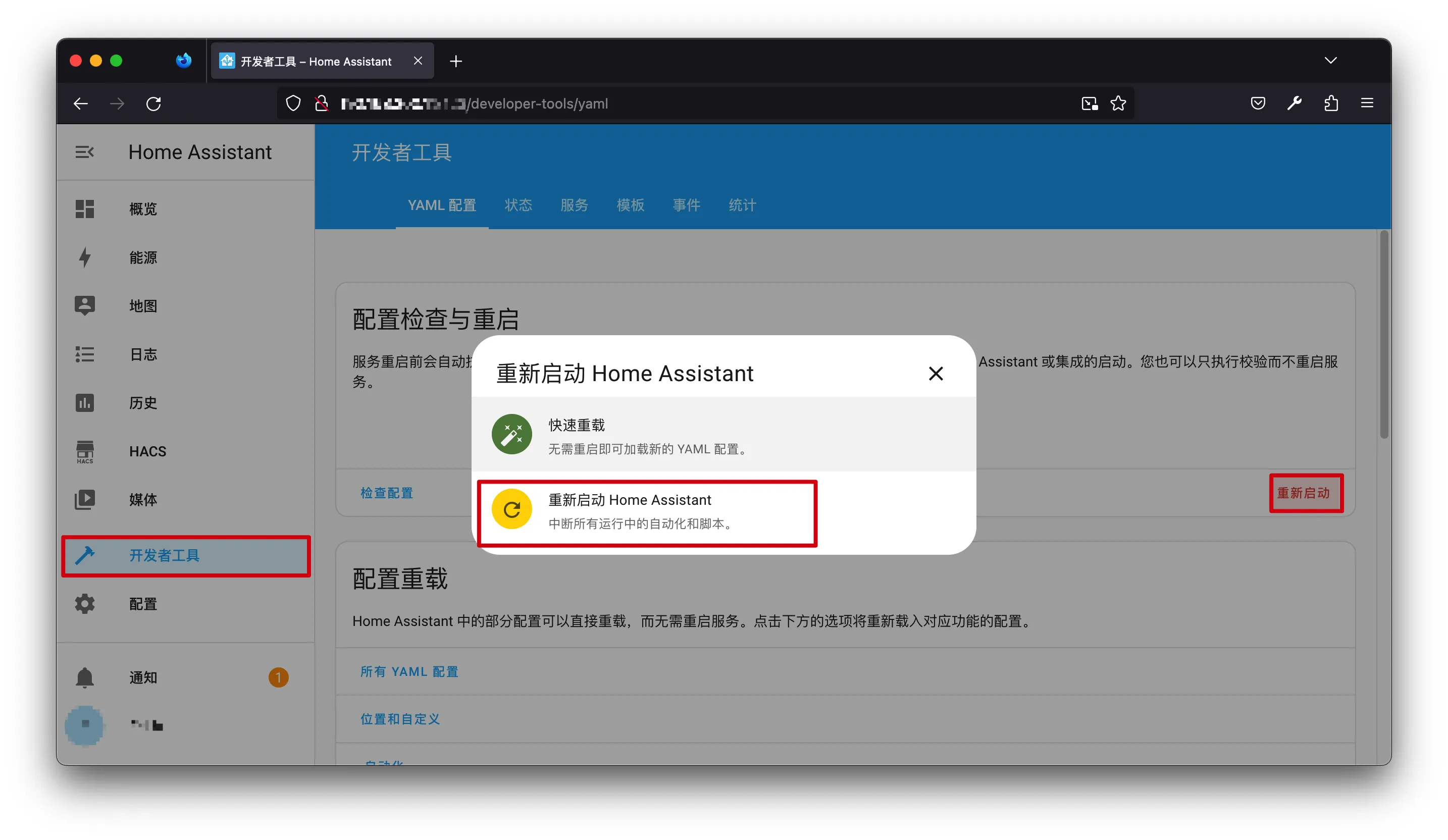Click the 检查配置 button
Image resolution: width=1448 pixels, height=840 pixels.
coord(387,493)
